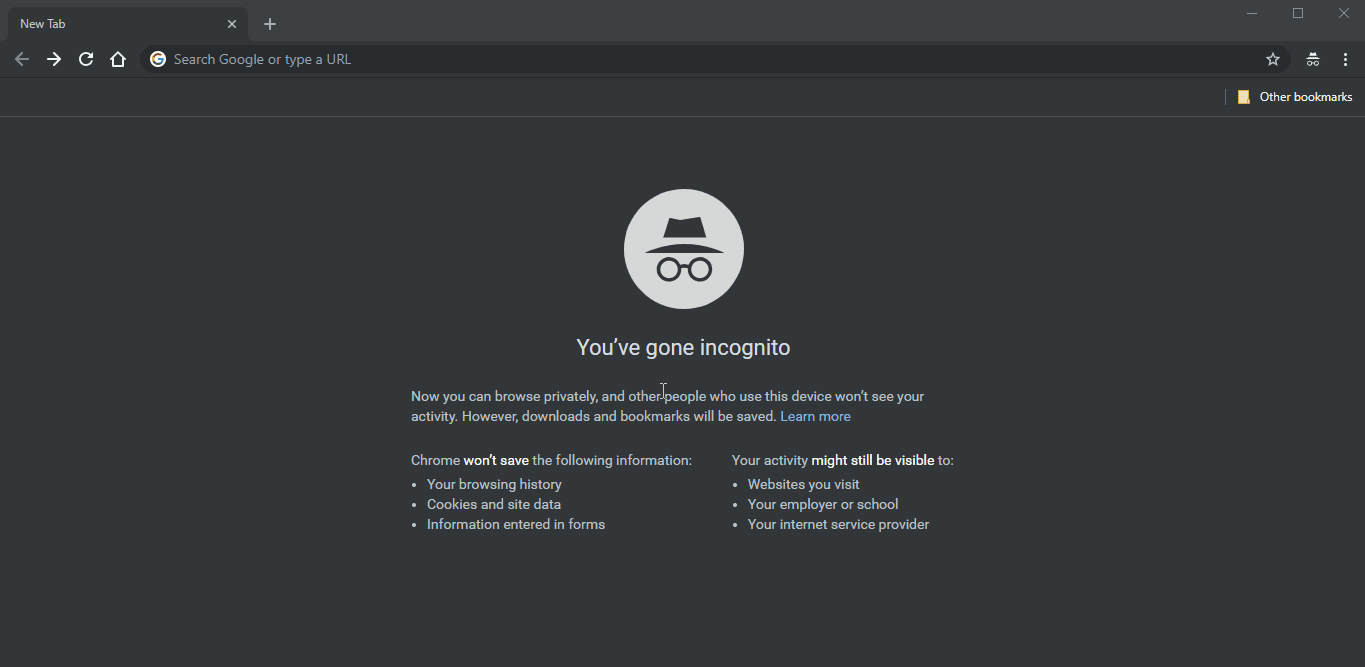
Task: Click the "Websites you visit" list item
Action: 803,484
